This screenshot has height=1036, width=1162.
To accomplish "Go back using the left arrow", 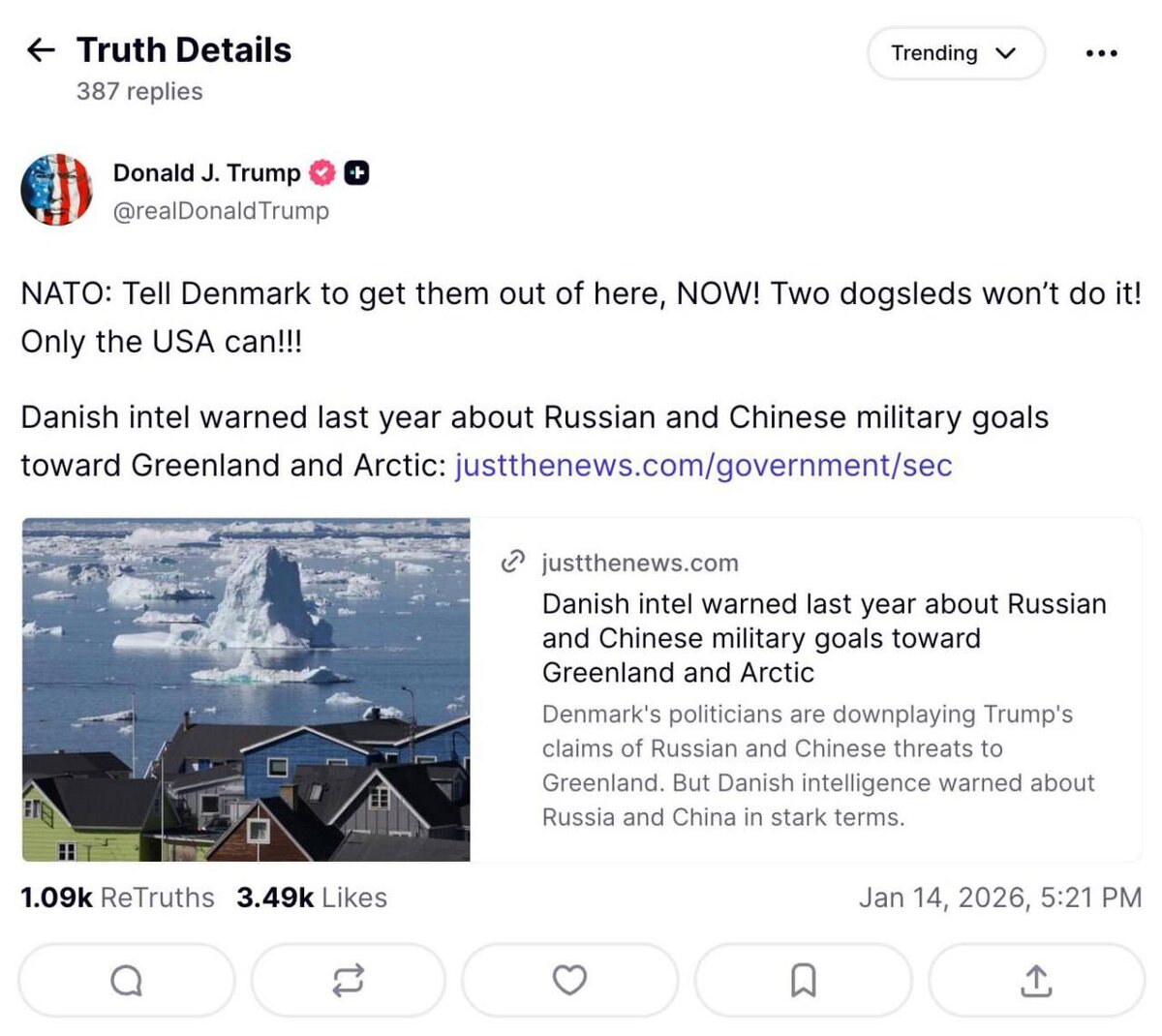I will click(x=40, y=49).
